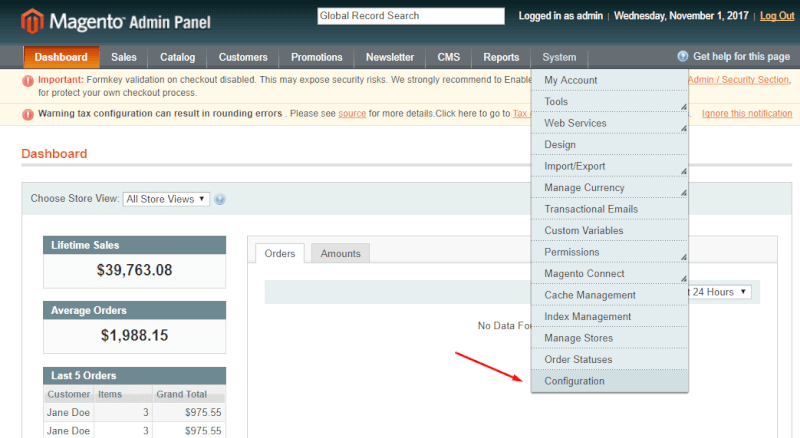Select Transactional Emails menu entry
The width and height of the screenshot is (800, 438).
point(609,209)
